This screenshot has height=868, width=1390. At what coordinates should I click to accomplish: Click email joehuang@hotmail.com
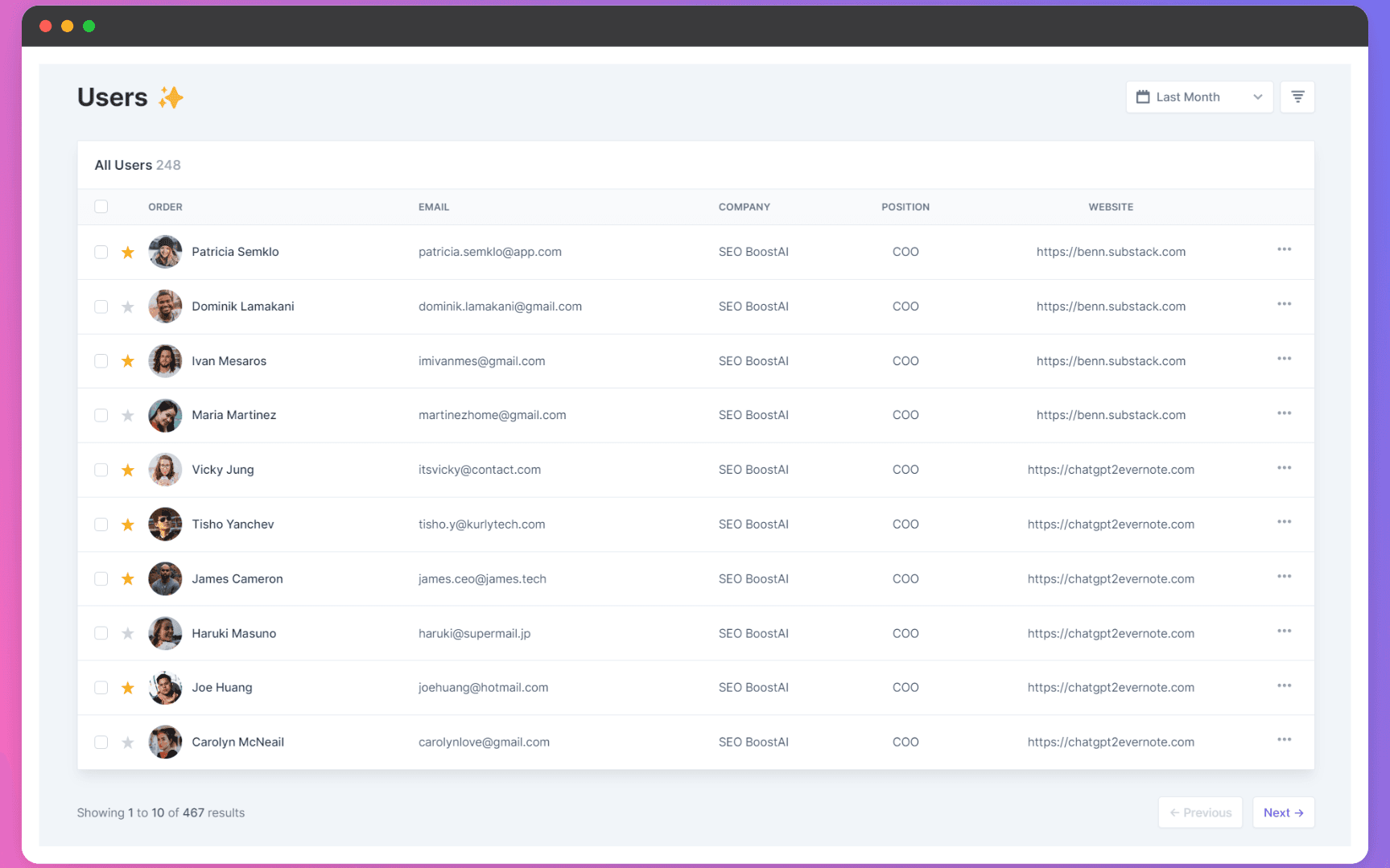click(483, 688)
